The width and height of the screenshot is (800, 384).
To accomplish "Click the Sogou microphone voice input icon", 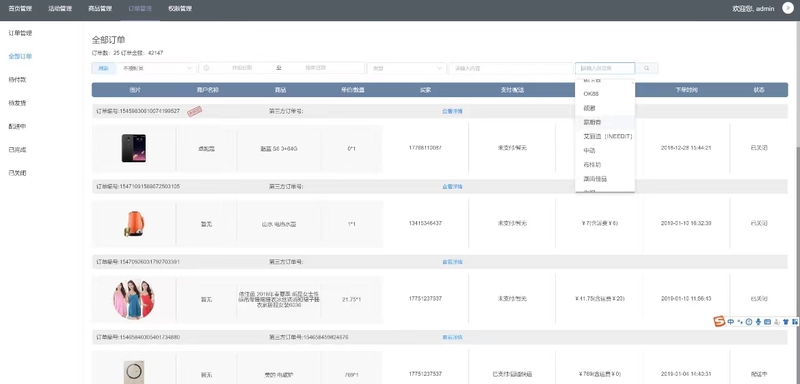I will coord(758,322).
